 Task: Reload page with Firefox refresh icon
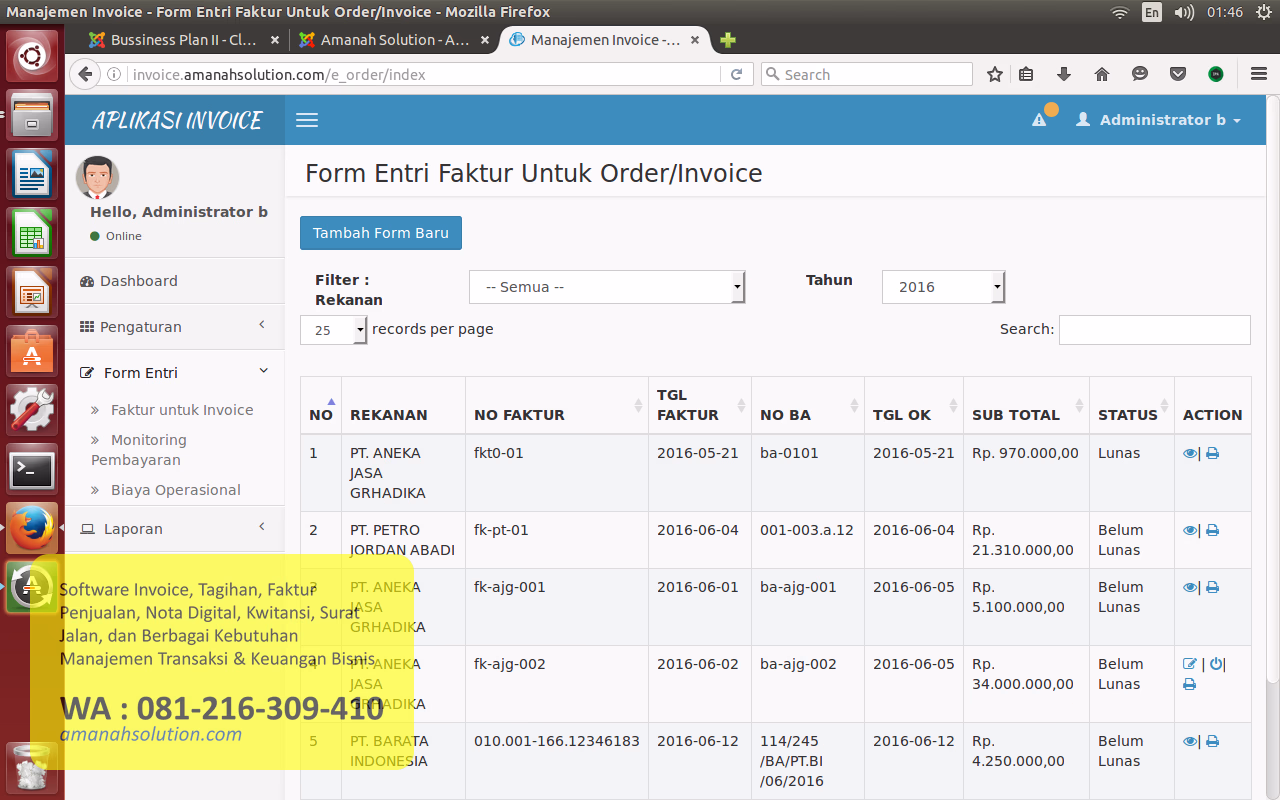pos(736,74)
